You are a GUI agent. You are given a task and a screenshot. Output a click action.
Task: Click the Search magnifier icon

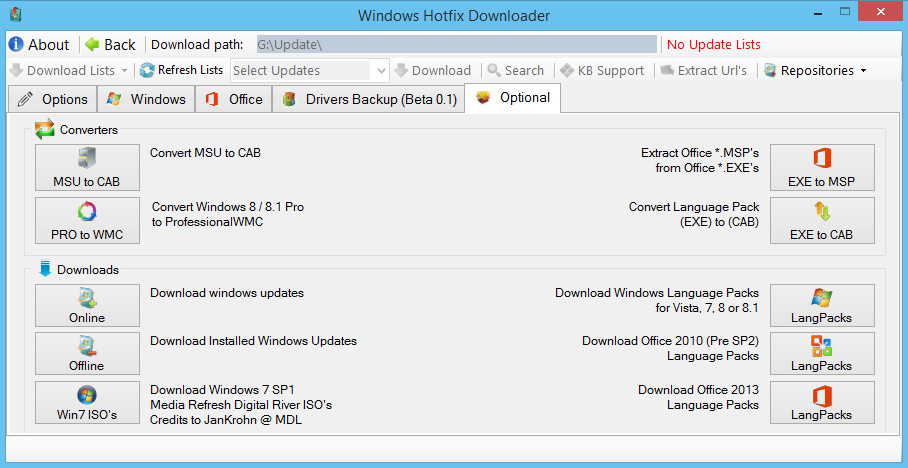(x=494, y=71)
